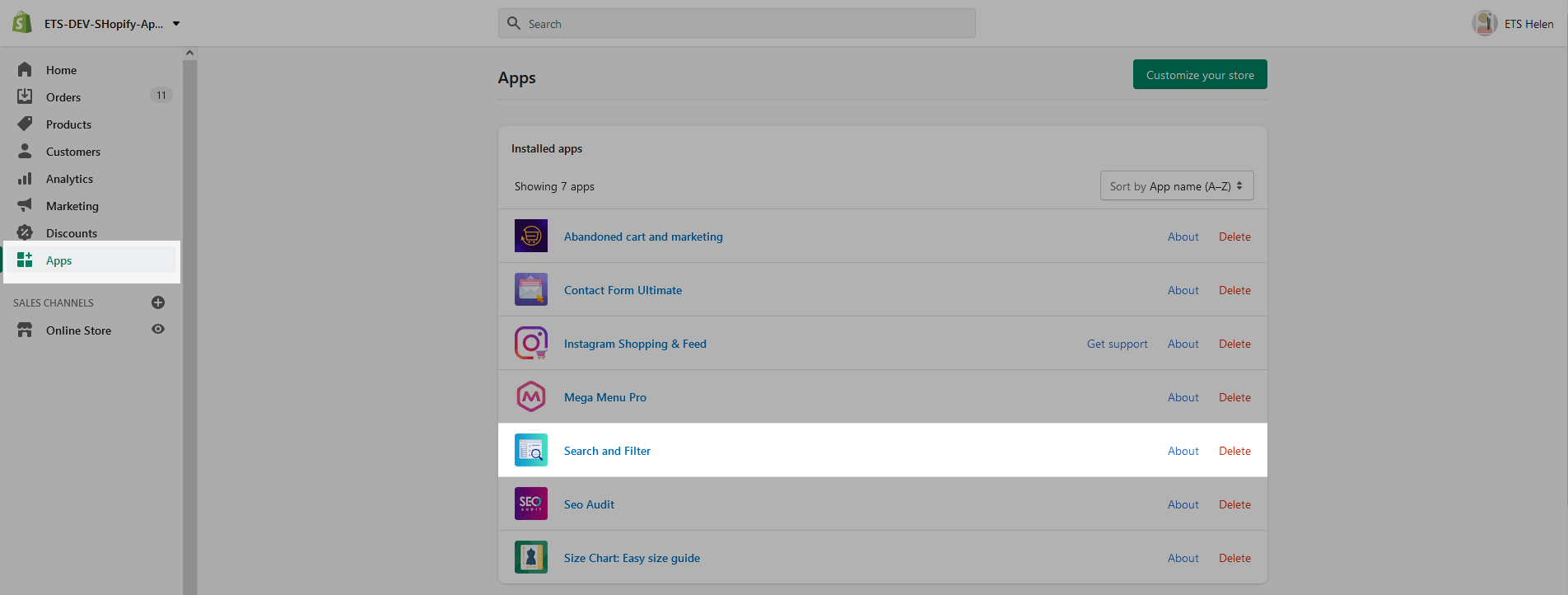Open Marketing in sidebar
This screenshot has width=1568, height=595.
coord(72,206)
